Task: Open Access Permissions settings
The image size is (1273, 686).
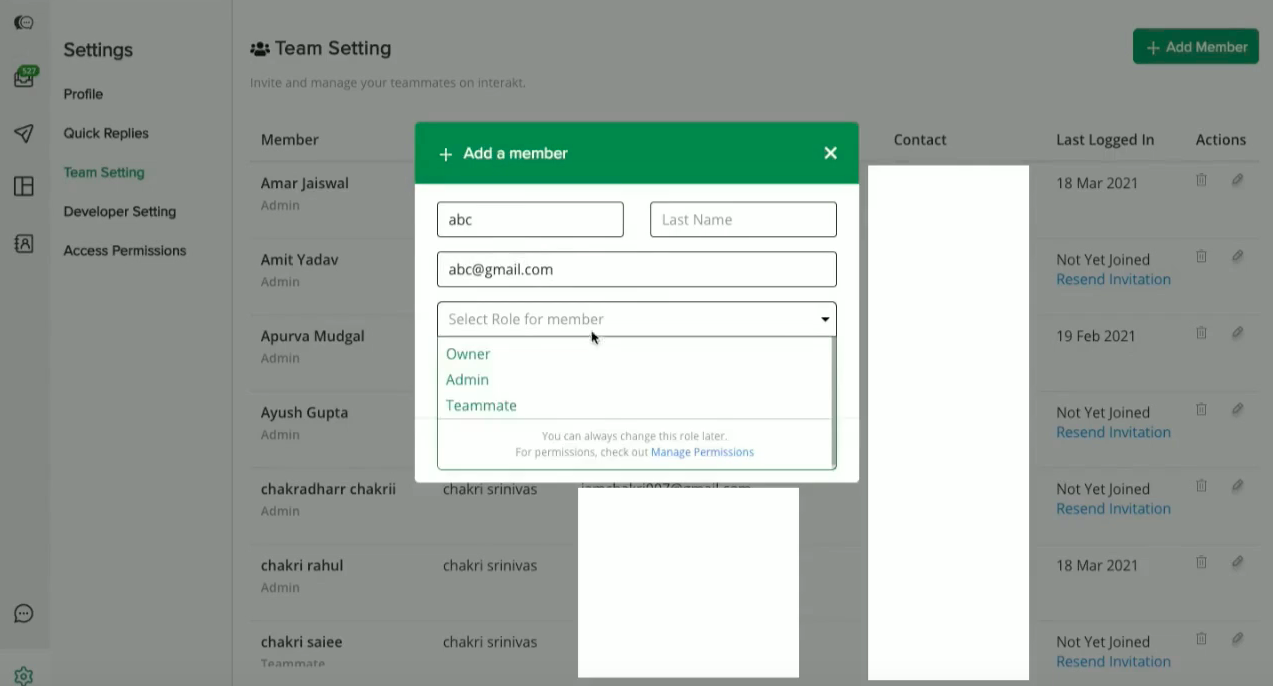Action: tap(124, 250)
